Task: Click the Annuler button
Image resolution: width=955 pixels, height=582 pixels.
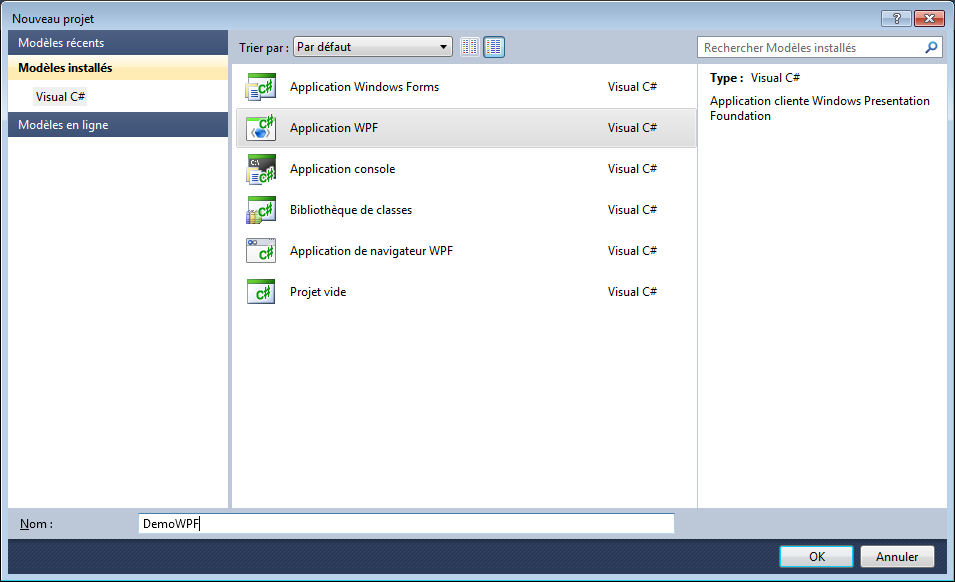Action: pyautogui.click(x=897, y=556)
